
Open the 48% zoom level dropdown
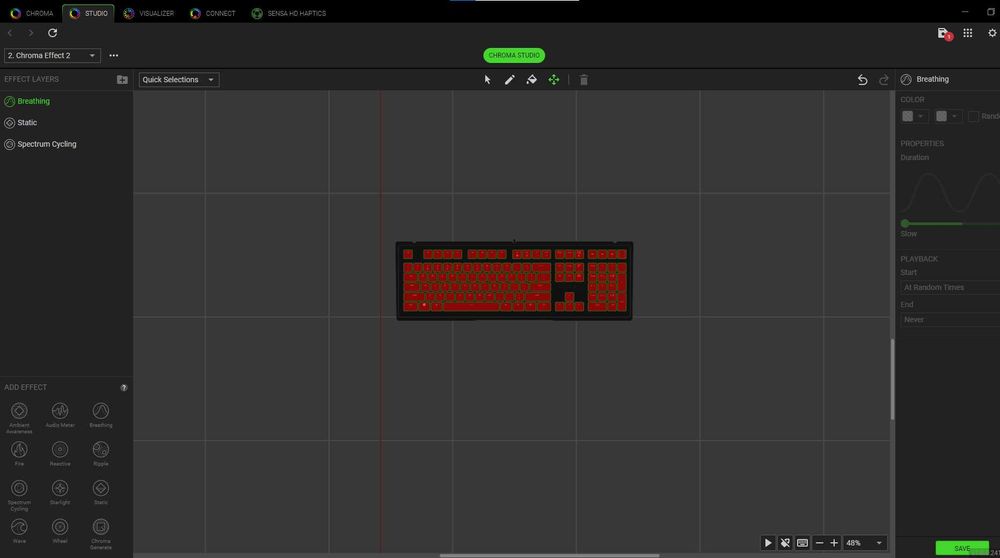tap(864, 543)
